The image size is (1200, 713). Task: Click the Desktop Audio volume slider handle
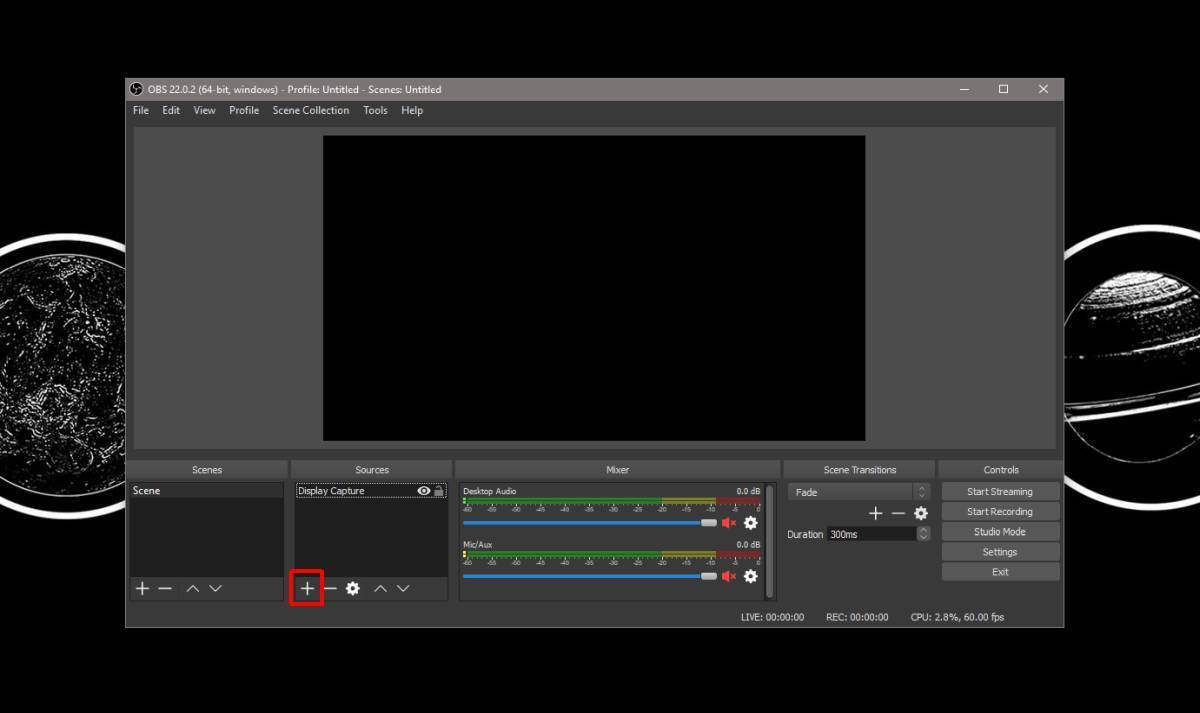(709, 523)
